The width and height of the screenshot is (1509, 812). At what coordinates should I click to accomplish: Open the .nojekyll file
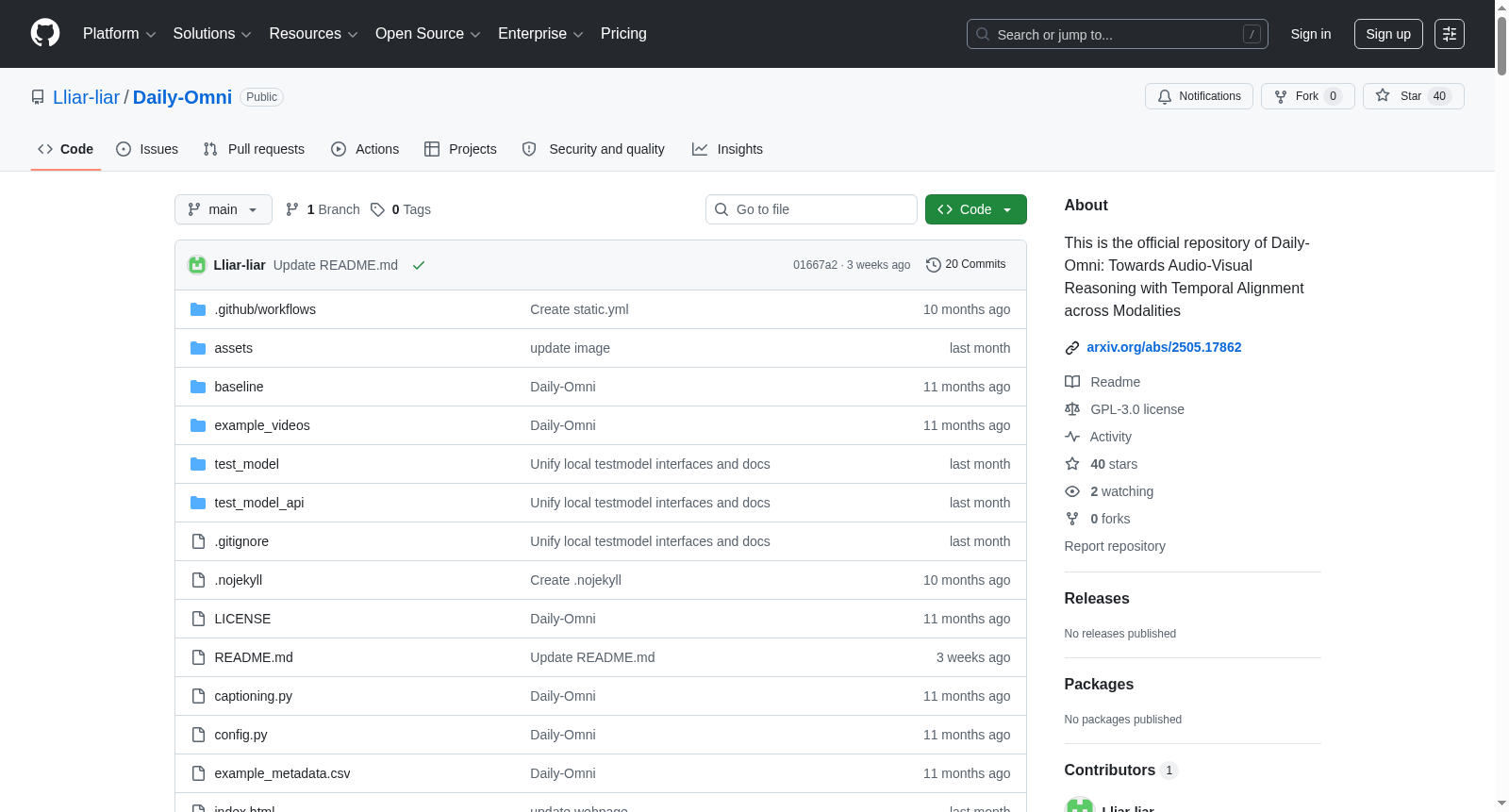239,580
